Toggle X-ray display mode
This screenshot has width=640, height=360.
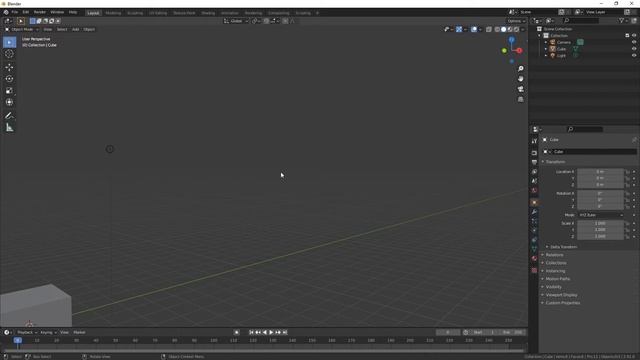click(489, 29)
